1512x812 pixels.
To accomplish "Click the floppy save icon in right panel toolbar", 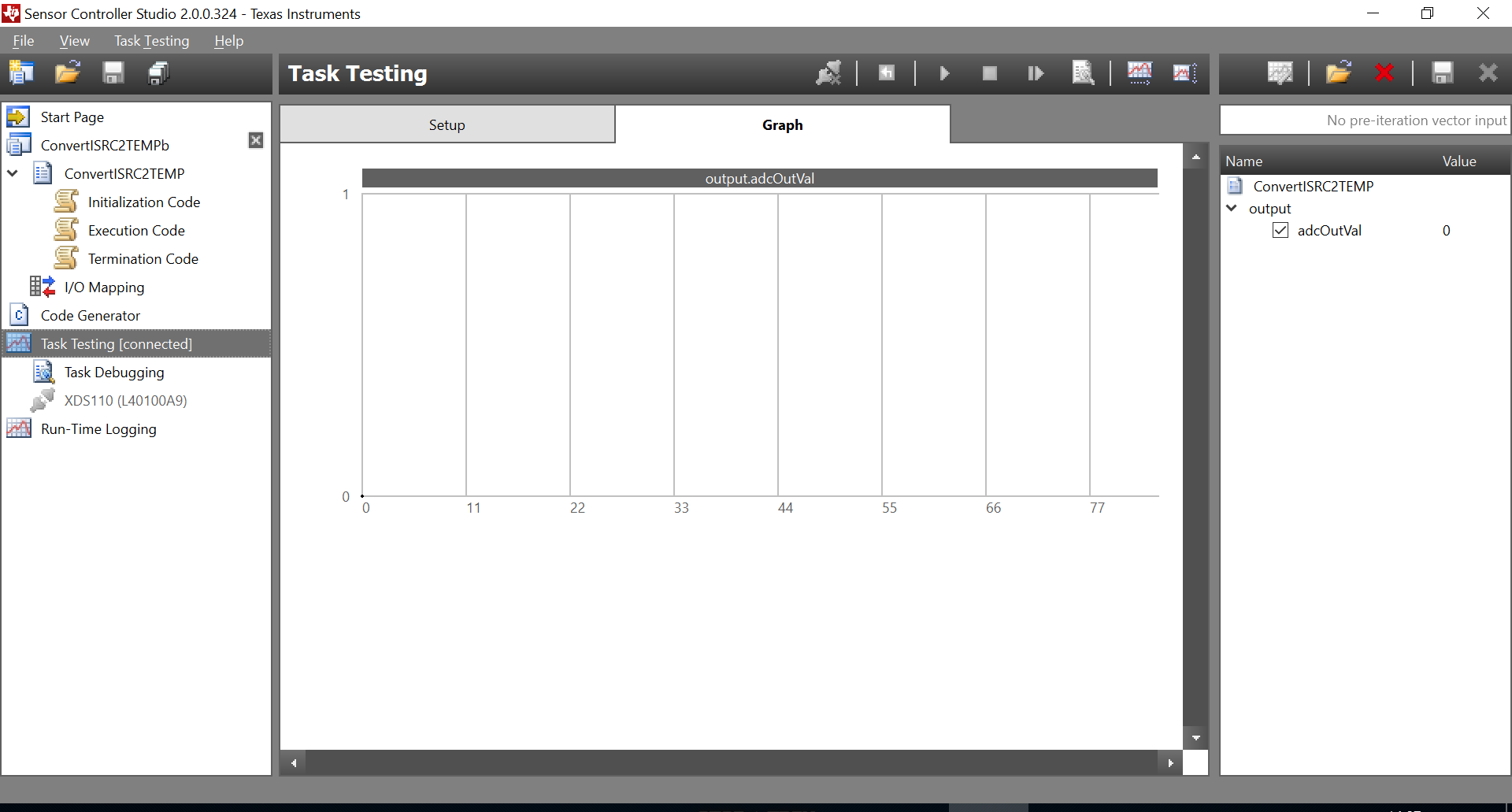I will tap(1443, 73).
